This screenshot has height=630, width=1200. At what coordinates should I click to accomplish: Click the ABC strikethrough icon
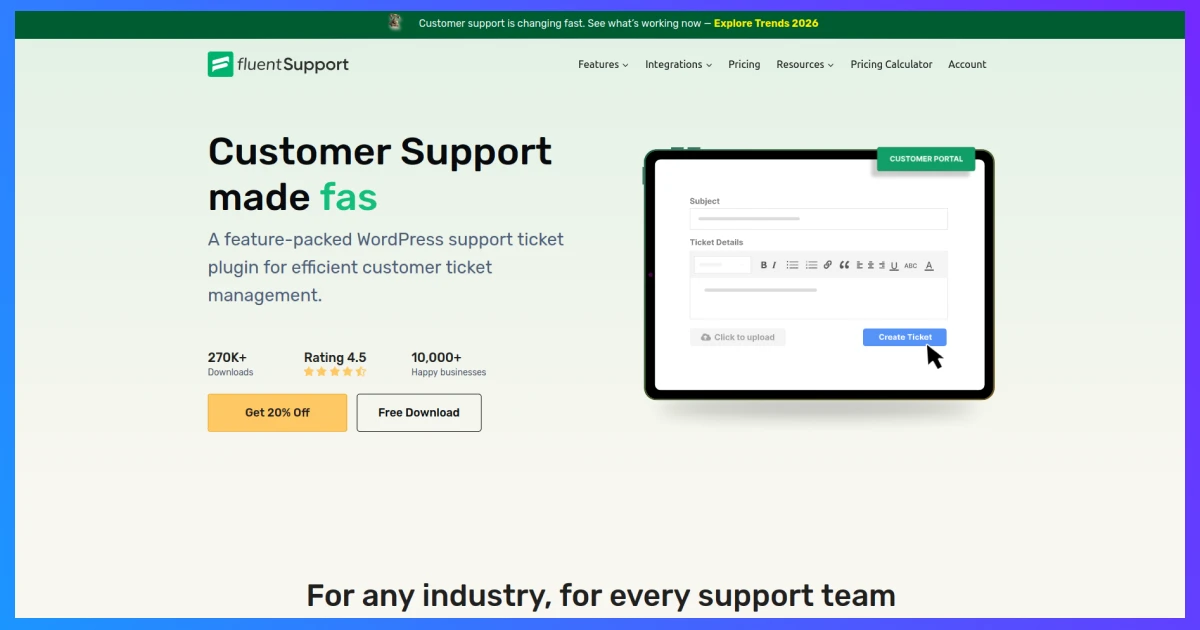click(x=910, y=266)
